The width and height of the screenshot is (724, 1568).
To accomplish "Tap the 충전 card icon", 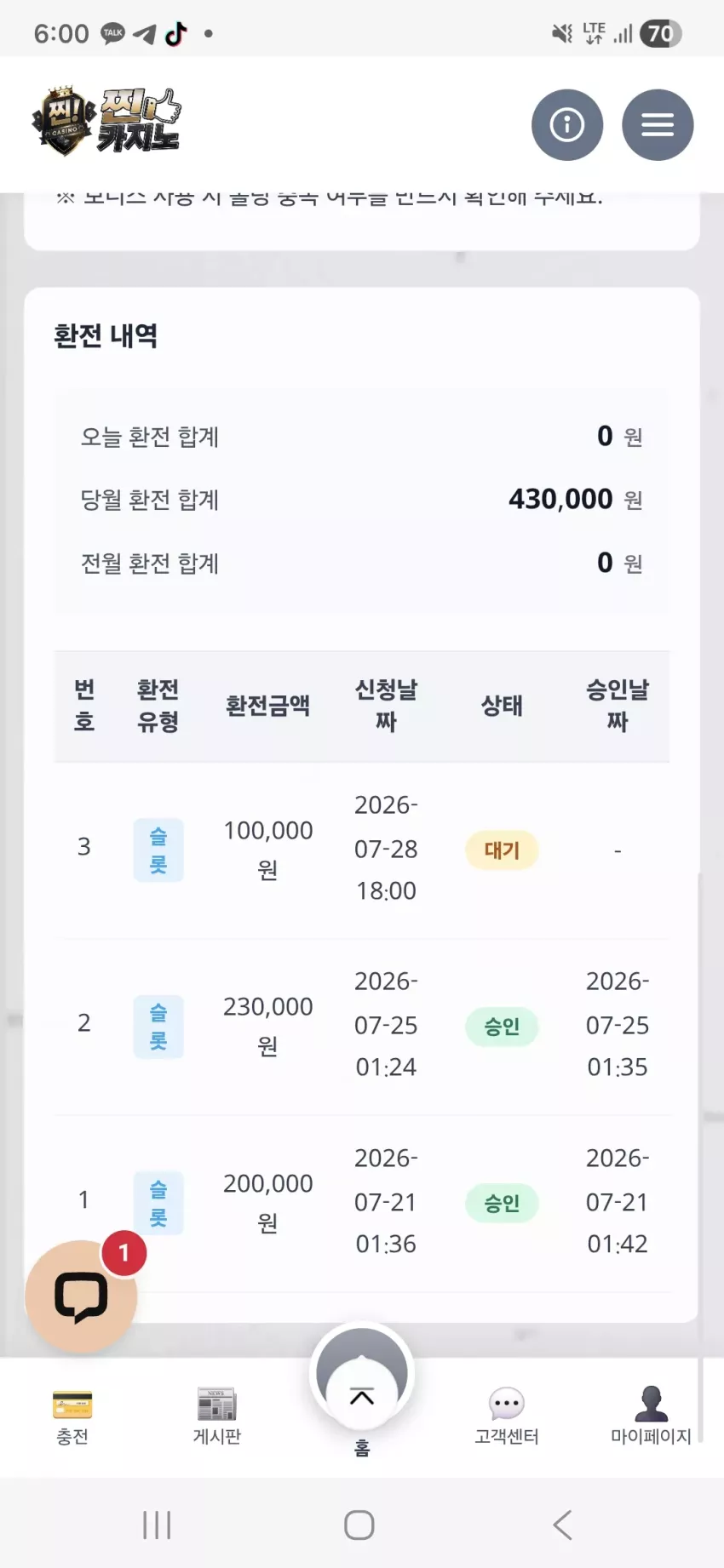I will coord(72,1405).
